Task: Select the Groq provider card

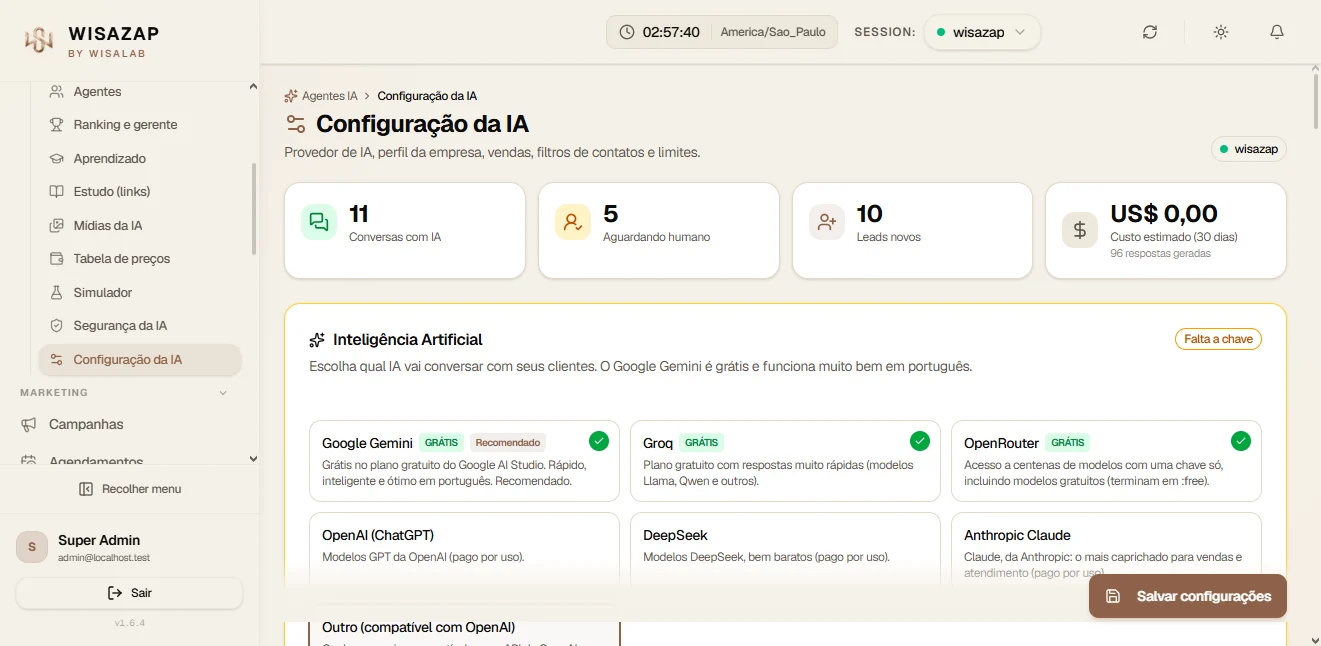Action: (x=785, y=461)
